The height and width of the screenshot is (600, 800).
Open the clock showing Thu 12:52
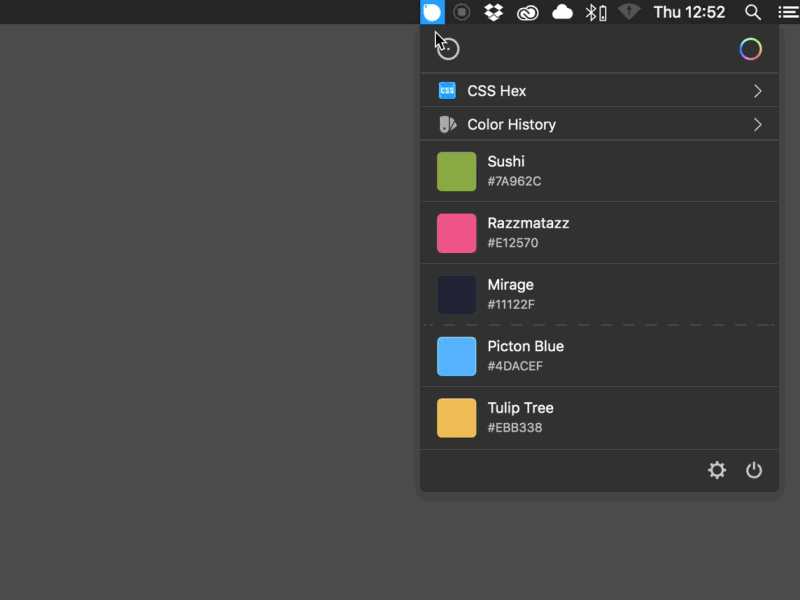pyautogui.click(x=692, y=12)
